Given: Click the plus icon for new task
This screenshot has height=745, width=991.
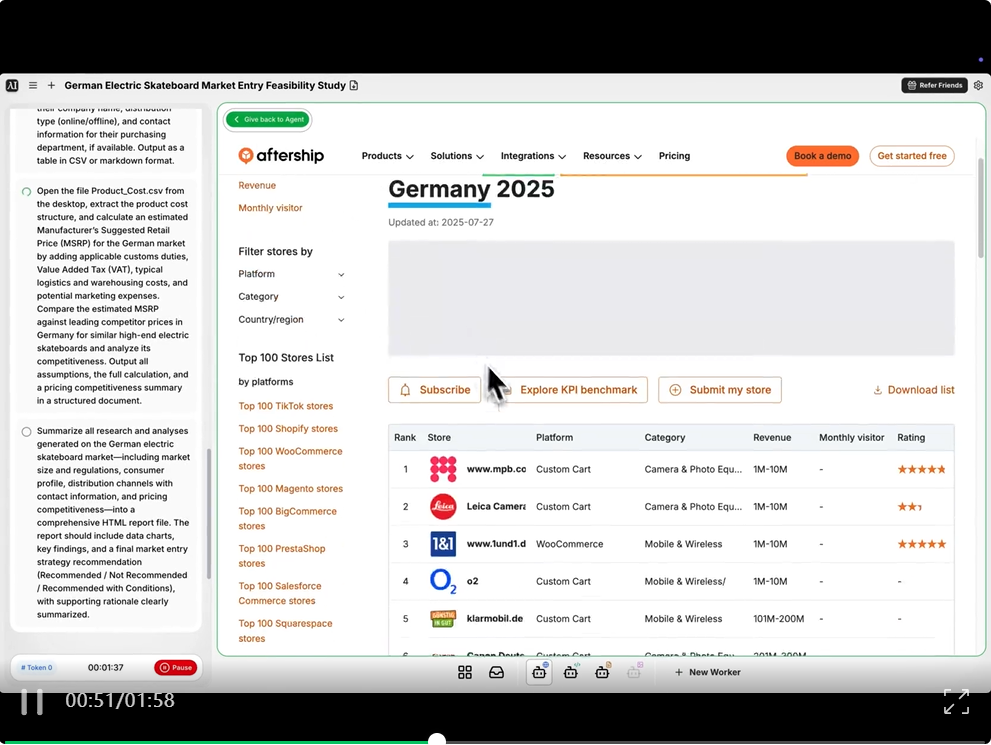Looking at the screenshot, I should point(51,85).
